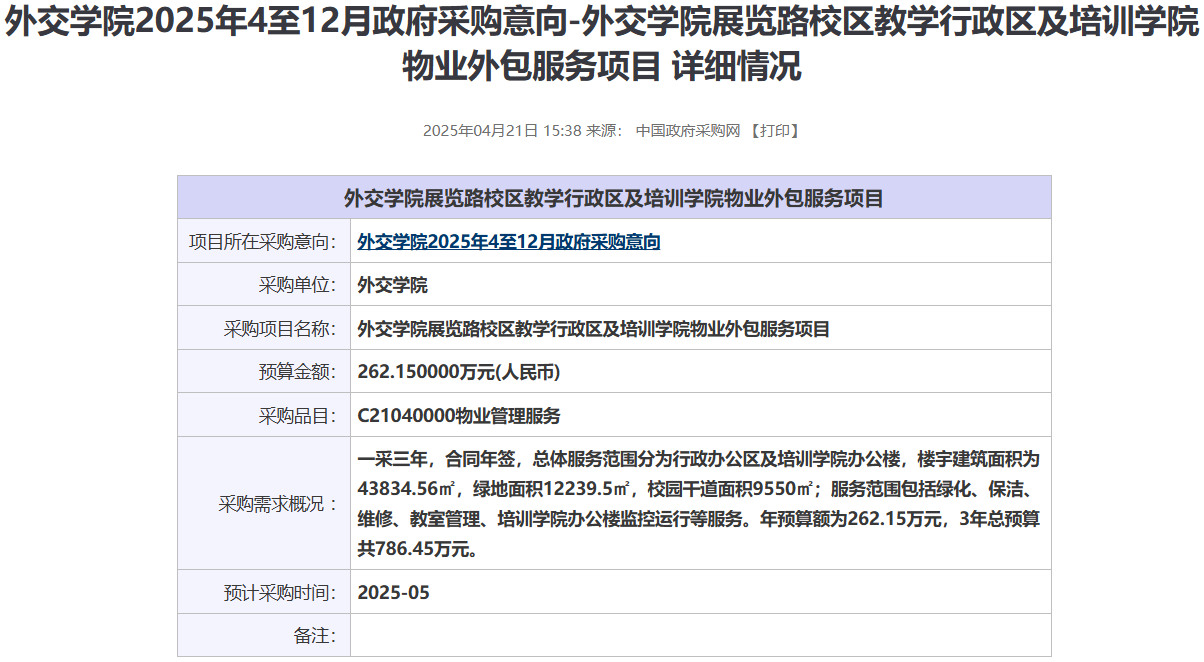The height and width of the screenshot is (662, 1204).
Task: Click the 中国政府采购网 source text
Action: 687,131
